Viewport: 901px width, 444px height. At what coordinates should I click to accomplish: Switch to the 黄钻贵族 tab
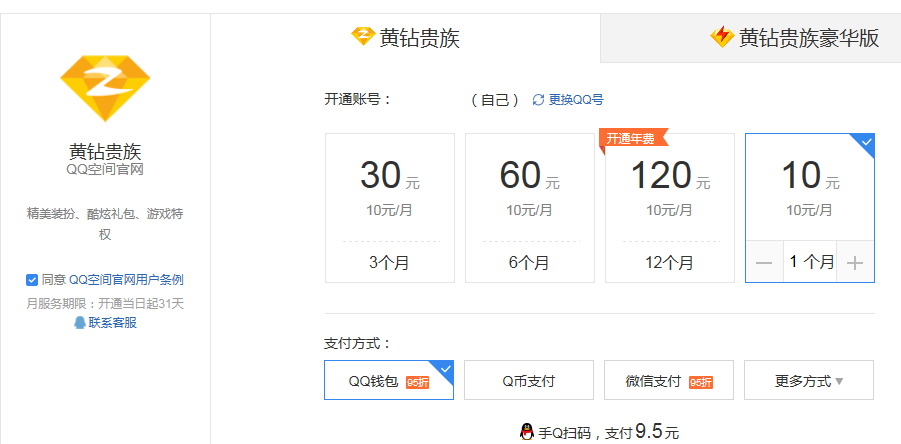[x=406, y=38]
